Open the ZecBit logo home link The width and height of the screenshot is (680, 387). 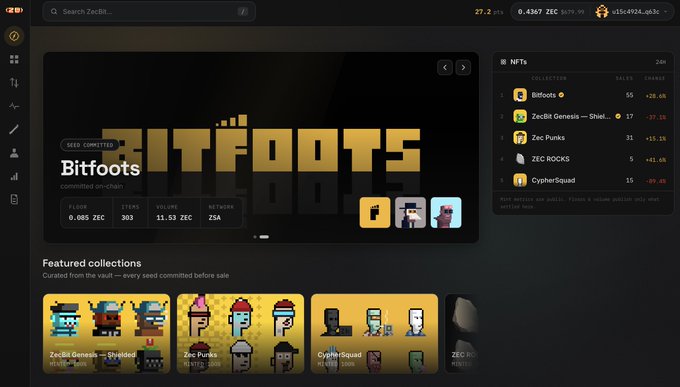[14, 10]
